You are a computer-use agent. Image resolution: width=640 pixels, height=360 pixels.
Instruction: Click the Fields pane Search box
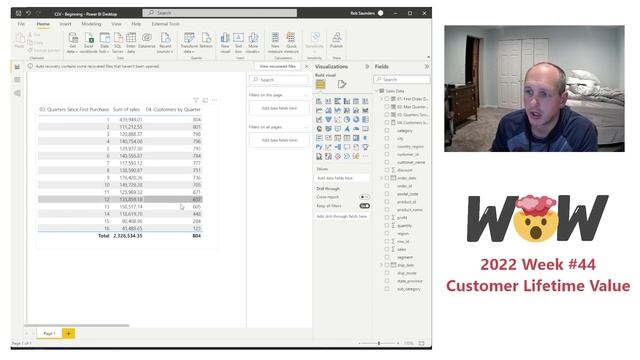tap(402, 80)
